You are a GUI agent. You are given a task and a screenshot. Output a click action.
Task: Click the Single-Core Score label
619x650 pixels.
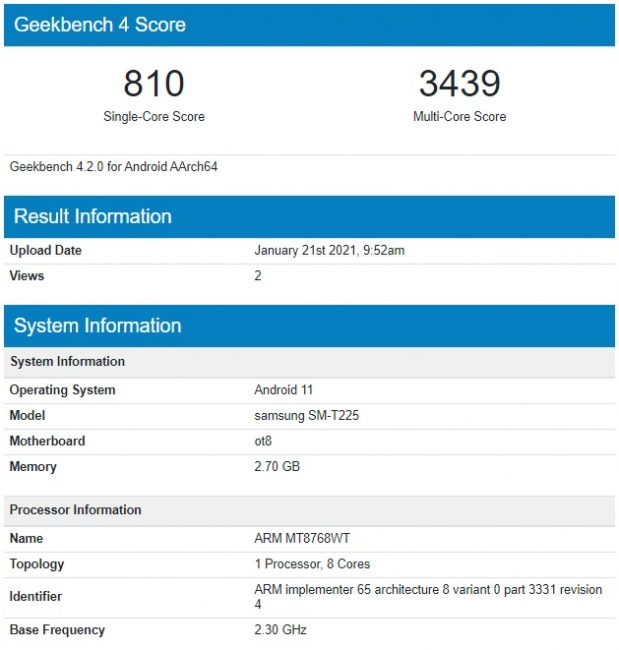(154, 116)
